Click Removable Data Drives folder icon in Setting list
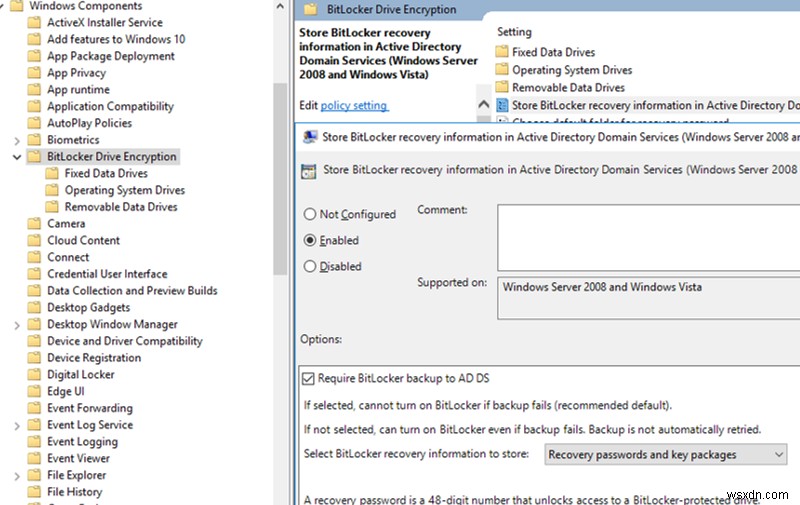The image size is (800, 505). pos(502,87)
